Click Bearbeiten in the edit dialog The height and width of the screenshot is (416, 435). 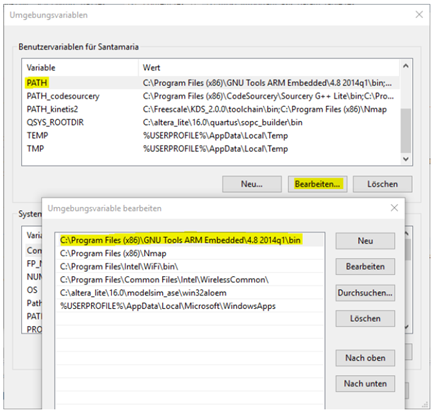365,267
